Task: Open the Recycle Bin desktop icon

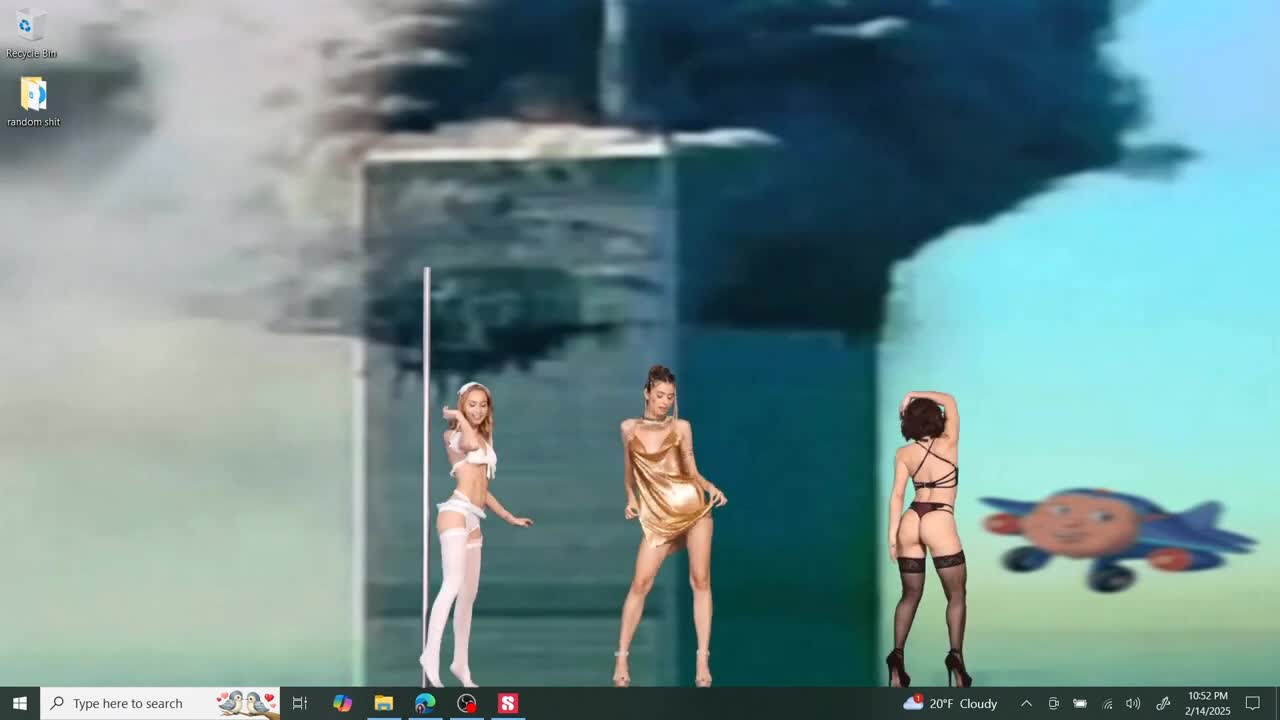Action: 31,33
